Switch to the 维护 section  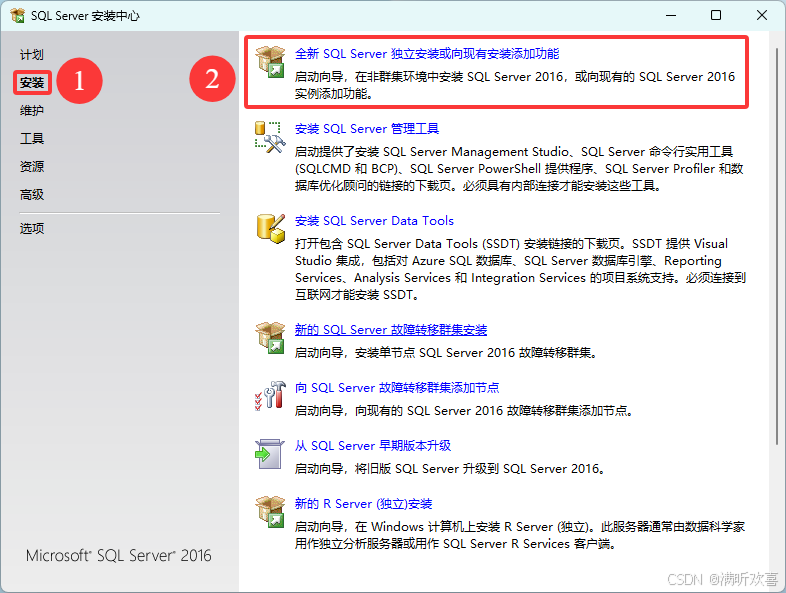[x=32, y=110]
